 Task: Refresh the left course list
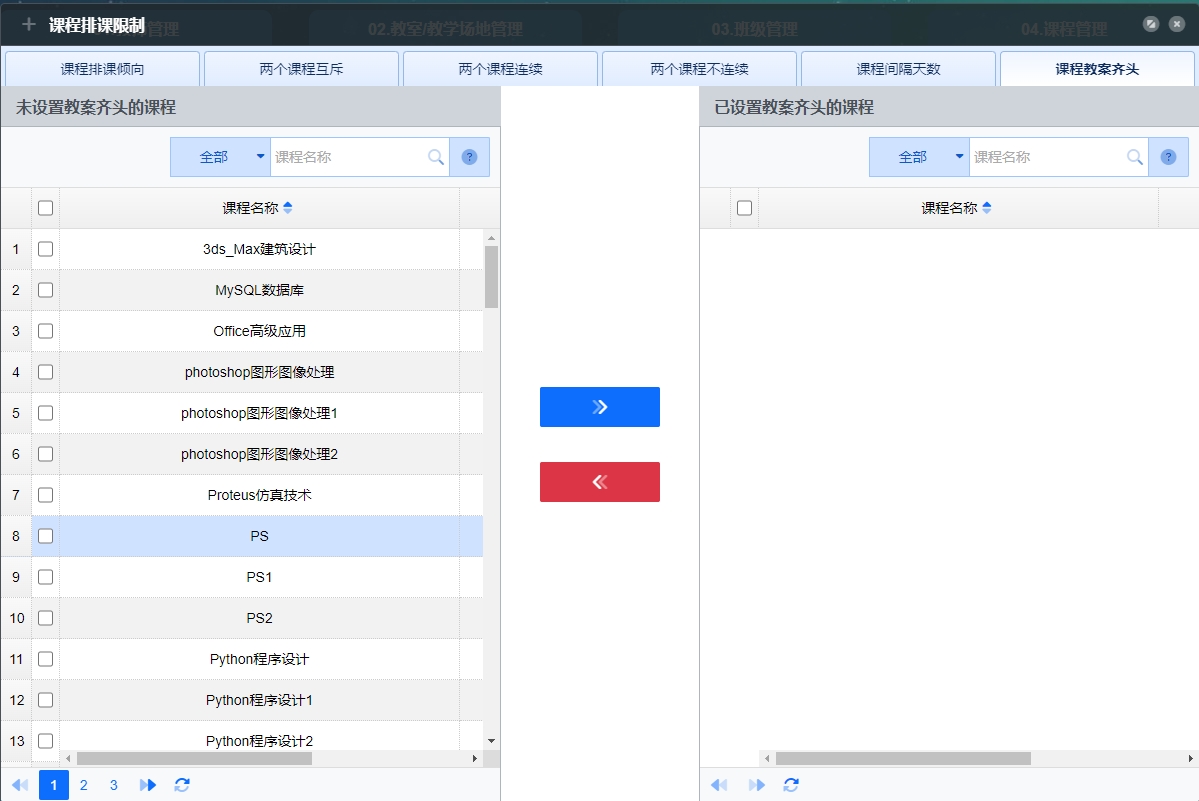point(182,785)
